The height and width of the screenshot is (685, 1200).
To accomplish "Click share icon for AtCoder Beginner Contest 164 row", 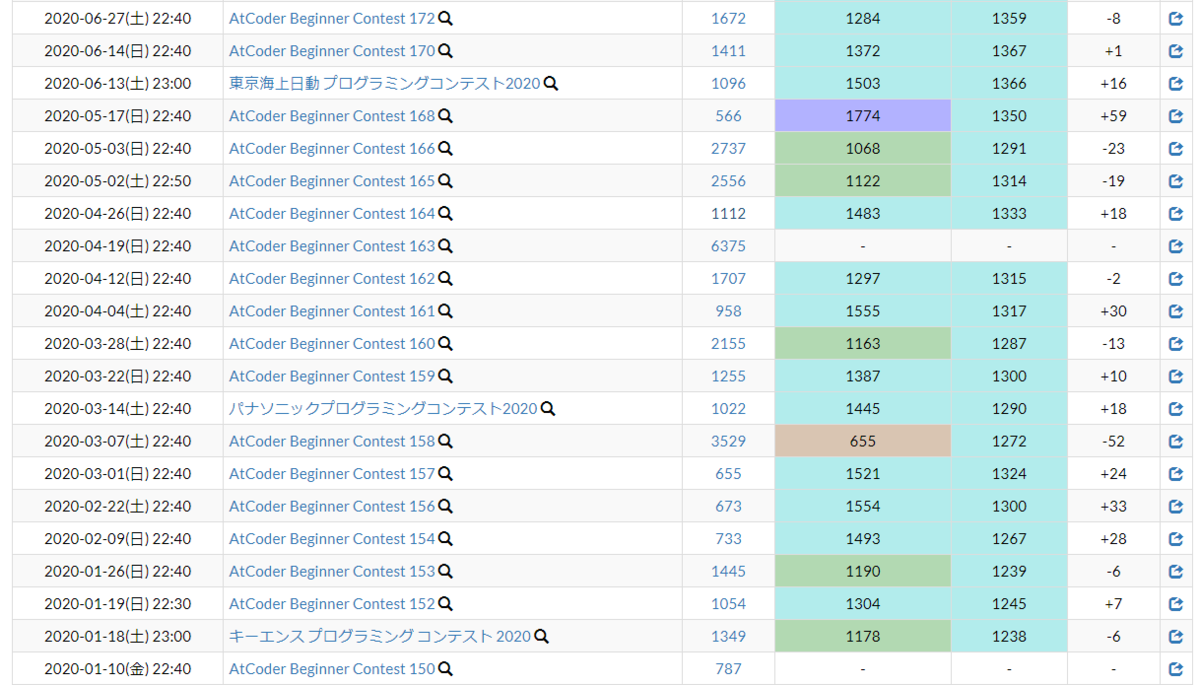I will 1176,213.
